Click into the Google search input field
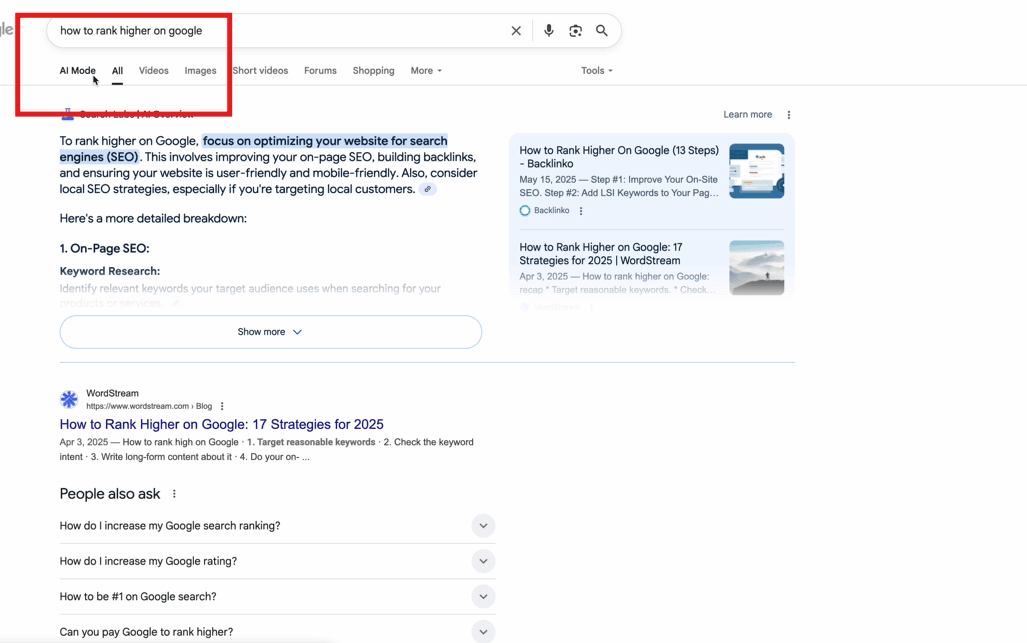This screenshot has height=643, width=1027. point(270,31)
